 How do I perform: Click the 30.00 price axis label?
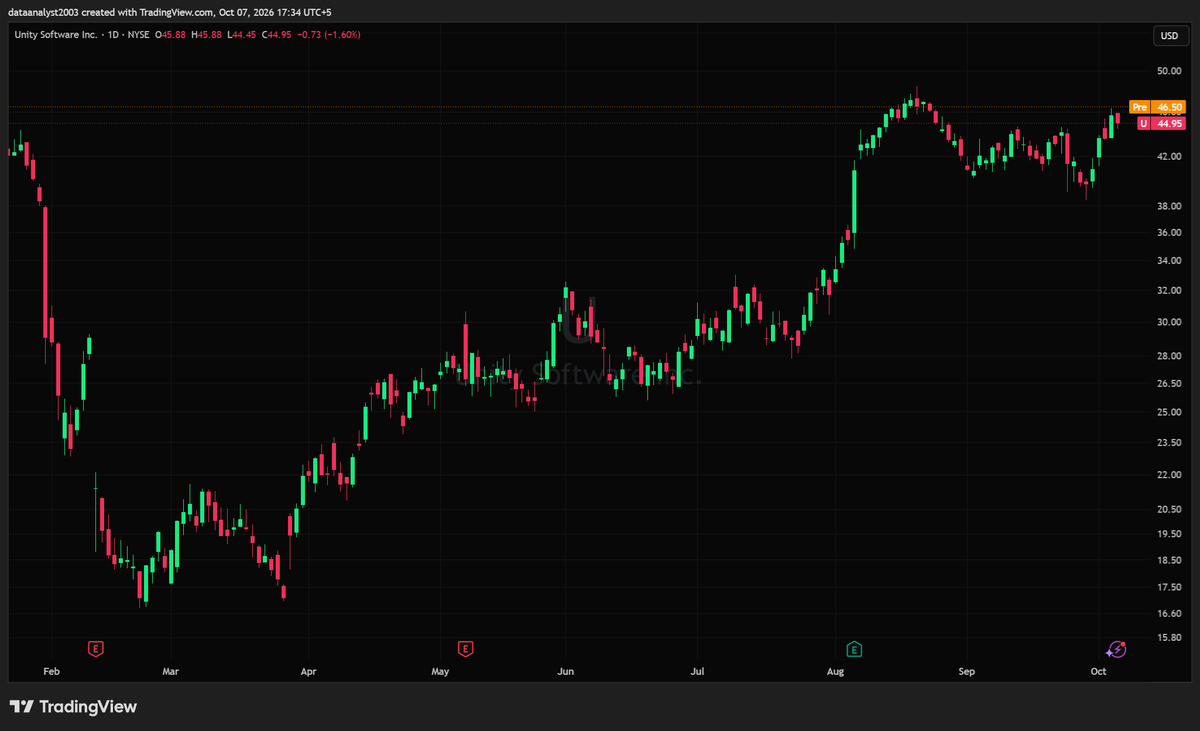(1169, 322)
